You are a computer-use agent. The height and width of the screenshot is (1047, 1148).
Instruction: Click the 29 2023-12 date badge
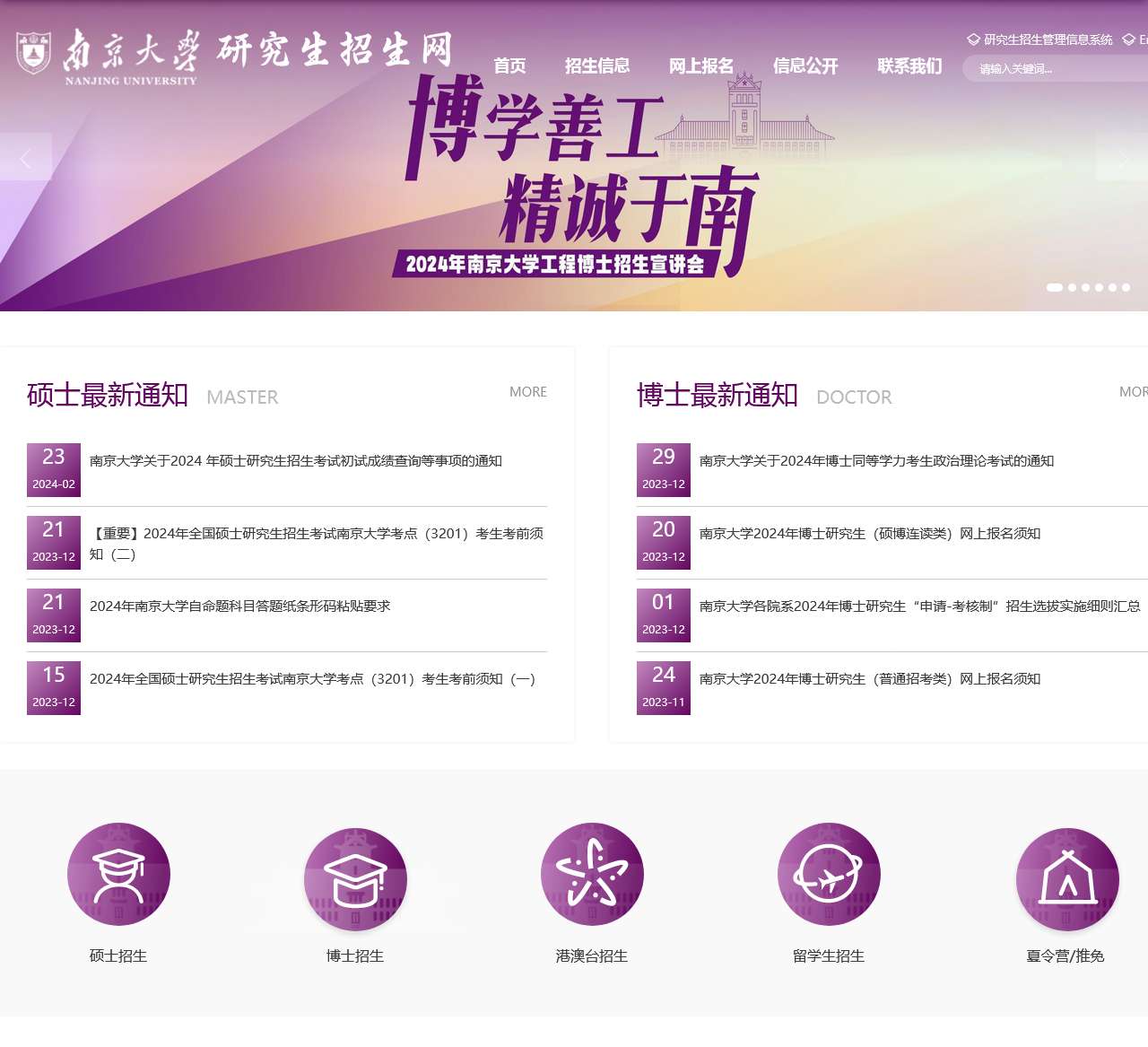(x=664, y=470)
